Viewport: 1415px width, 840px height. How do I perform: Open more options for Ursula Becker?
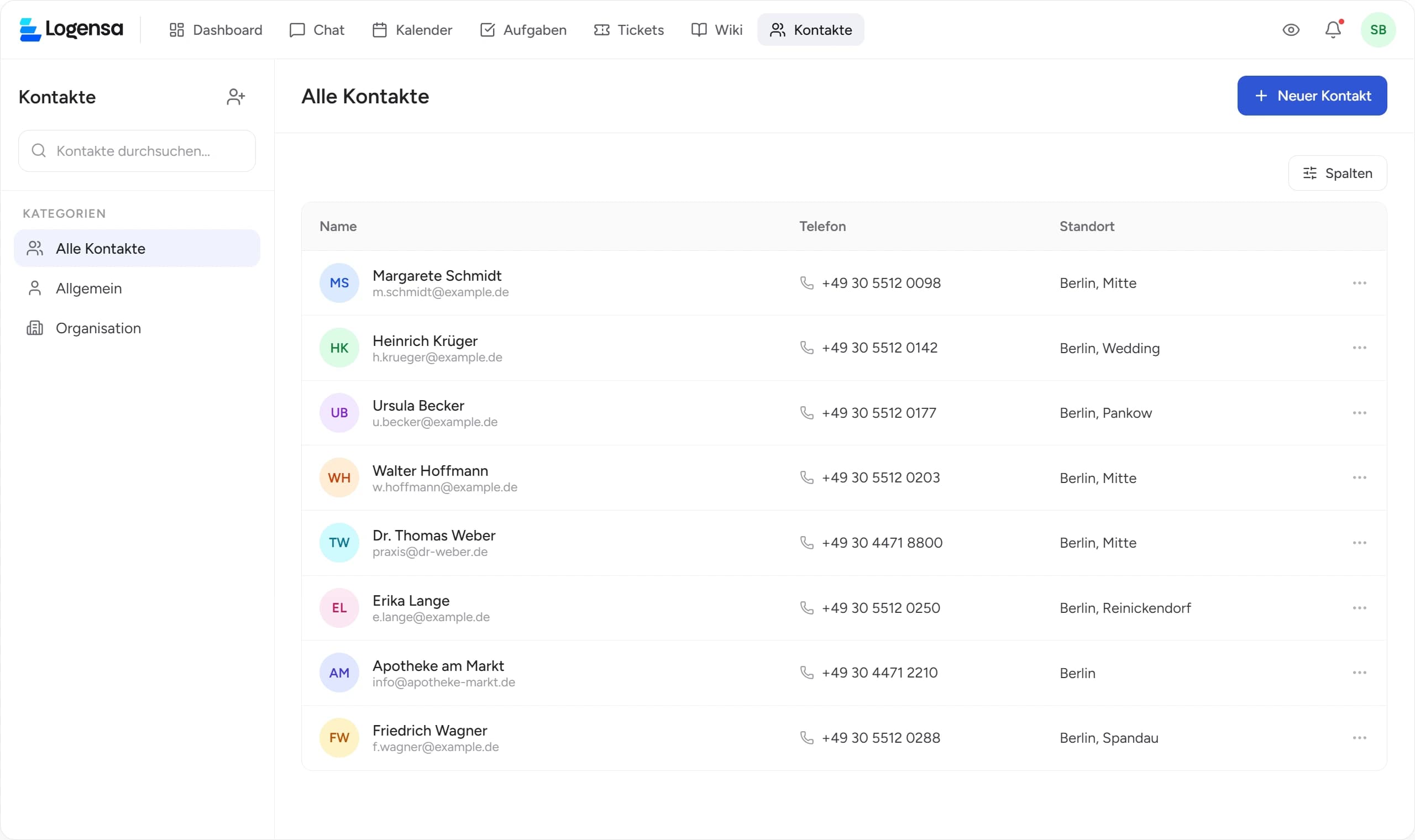click(x=1359, y=413)
